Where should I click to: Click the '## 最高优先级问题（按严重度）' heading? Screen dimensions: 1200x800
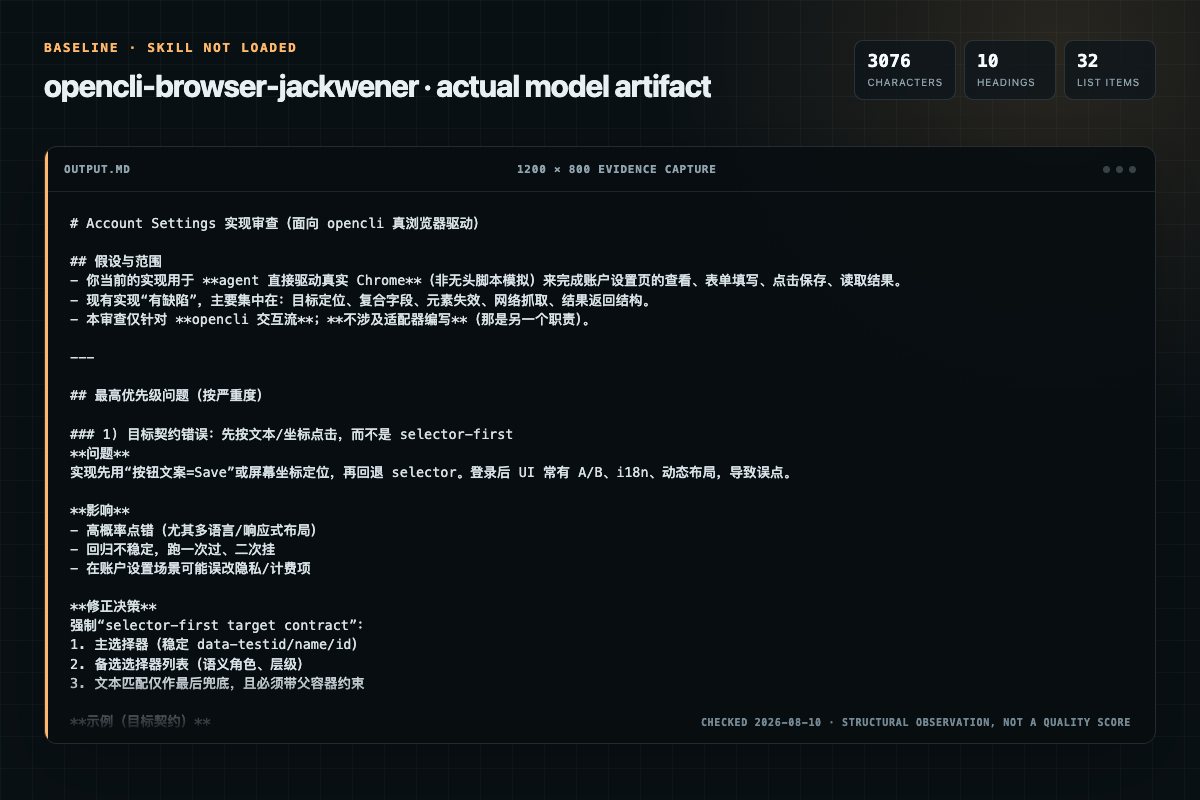coord(167,397)
